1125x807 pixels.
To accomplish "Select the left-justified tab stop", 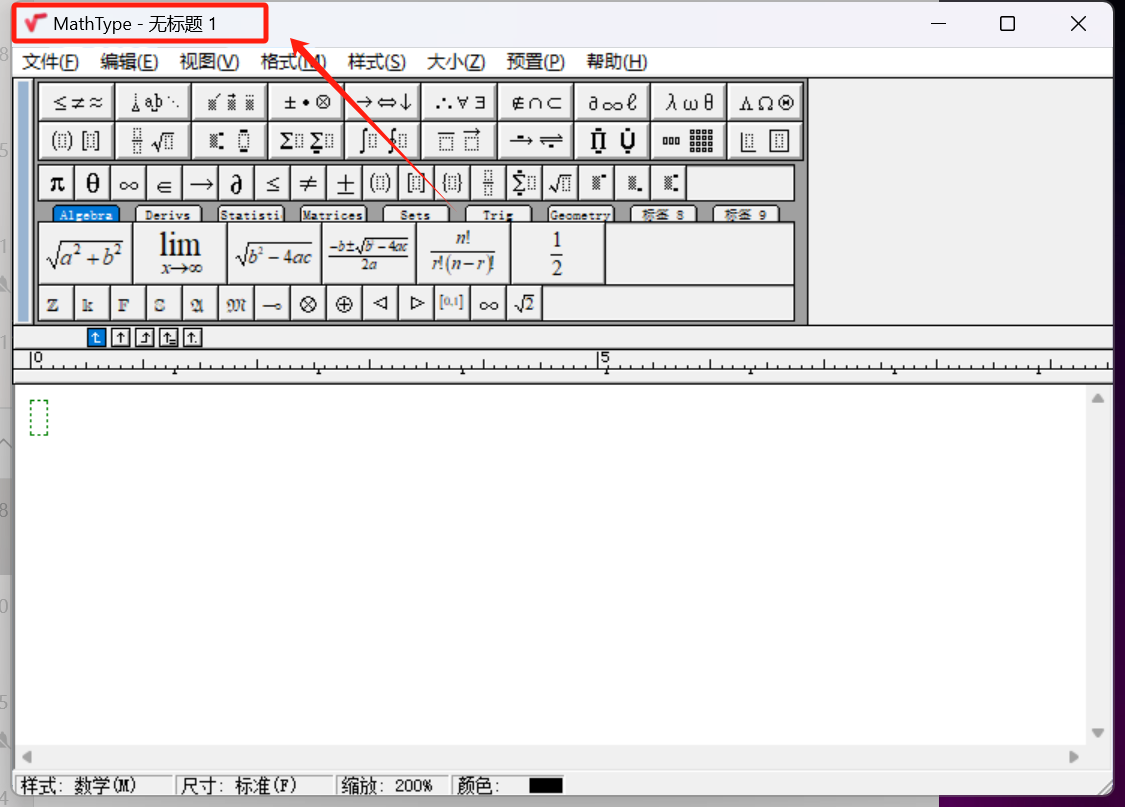I will tap(96, 337).
